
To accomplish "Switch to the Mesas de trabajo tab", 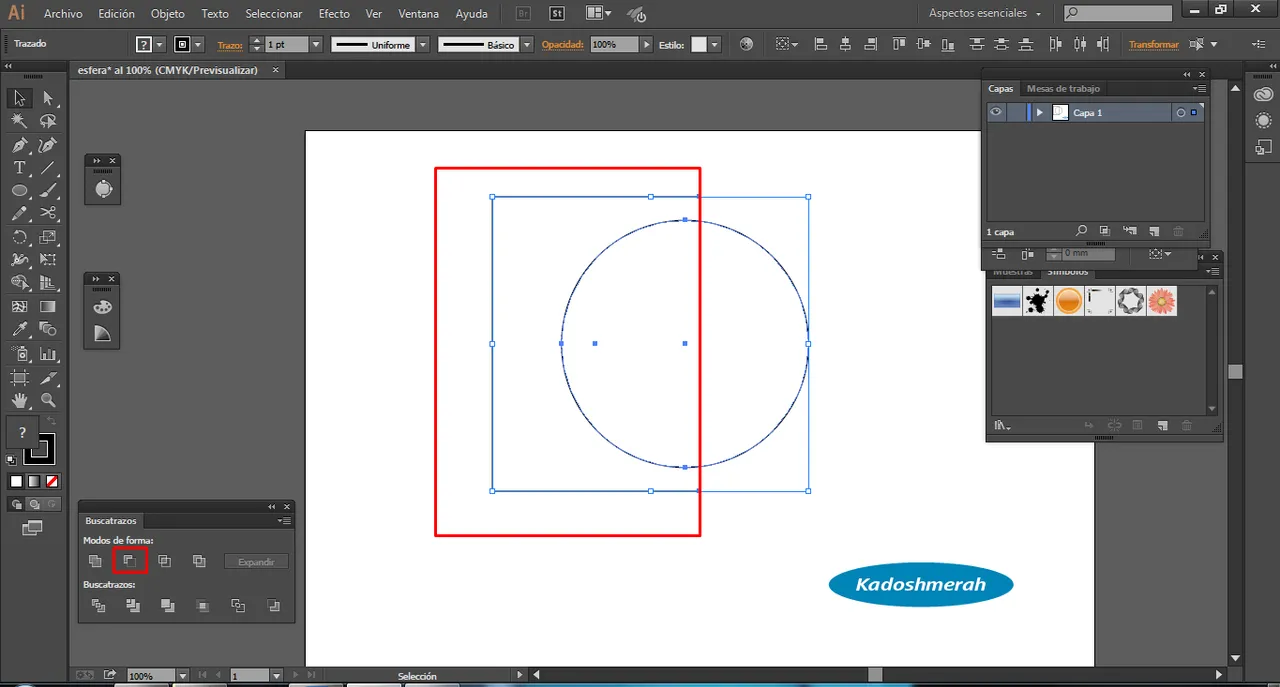I will (x=1063, y=89).
